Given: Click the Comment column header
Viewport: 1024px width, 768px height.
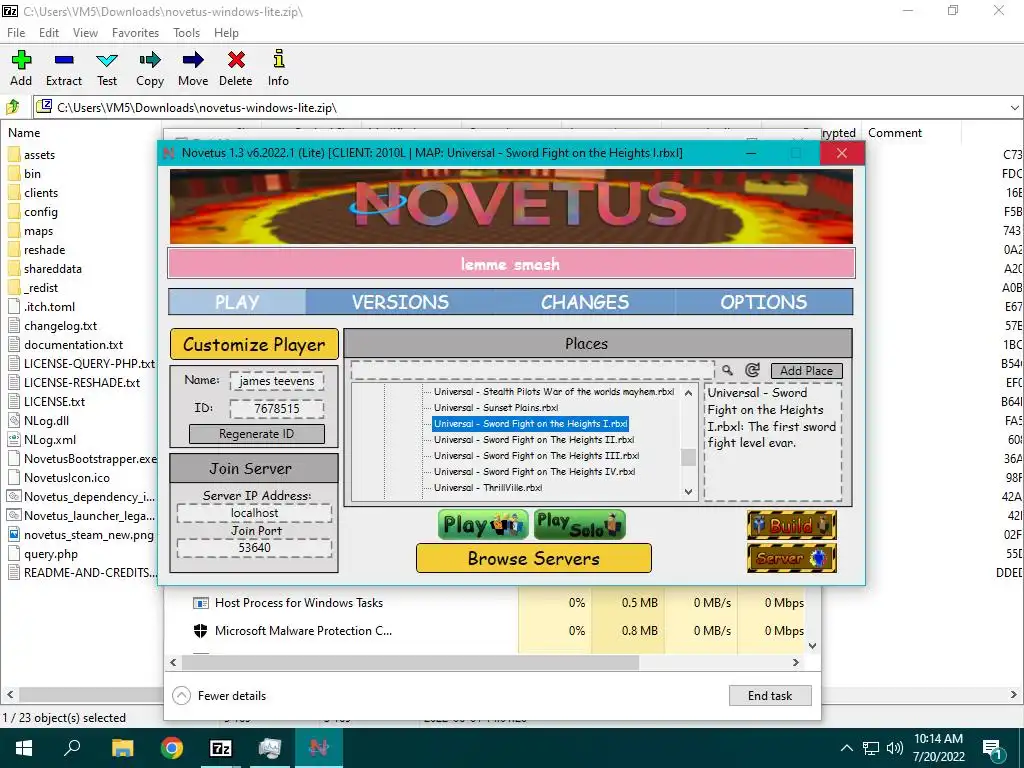Looking at the screenshot, I should coord(895,133).
